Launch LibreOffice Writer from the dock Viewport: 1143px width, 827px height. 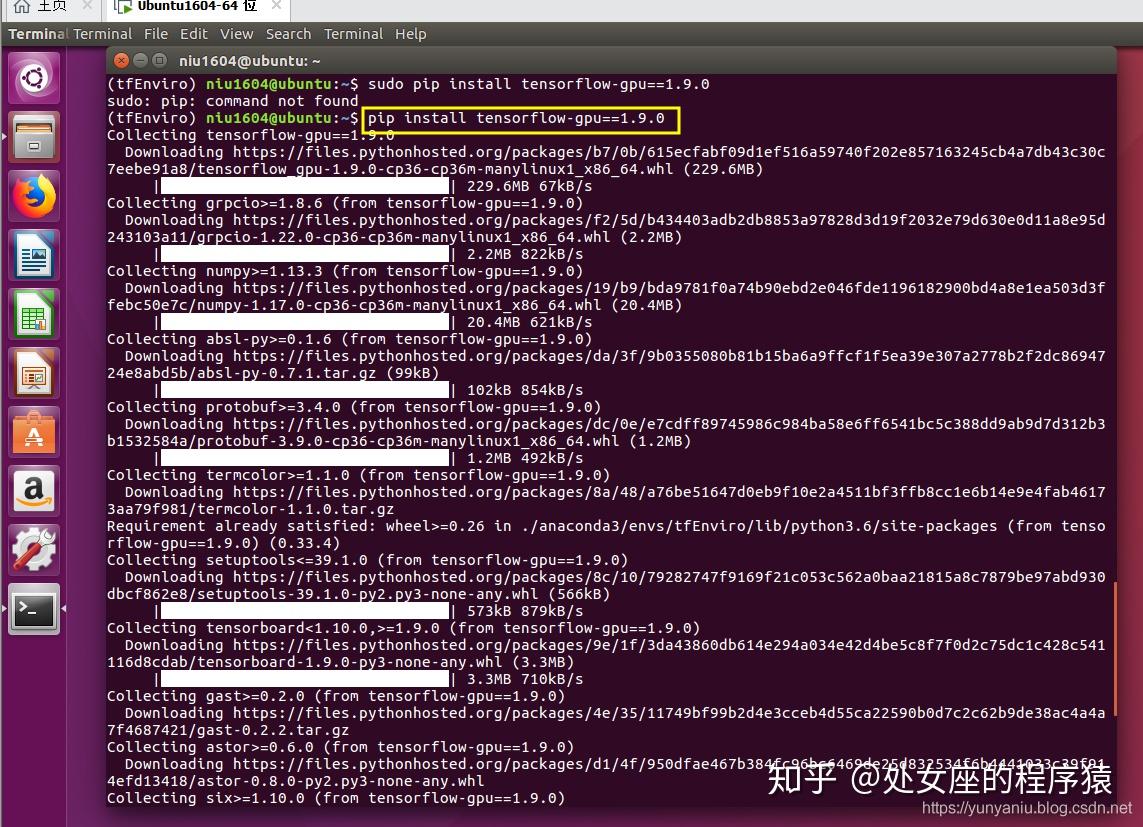click(x=34, y=255)
